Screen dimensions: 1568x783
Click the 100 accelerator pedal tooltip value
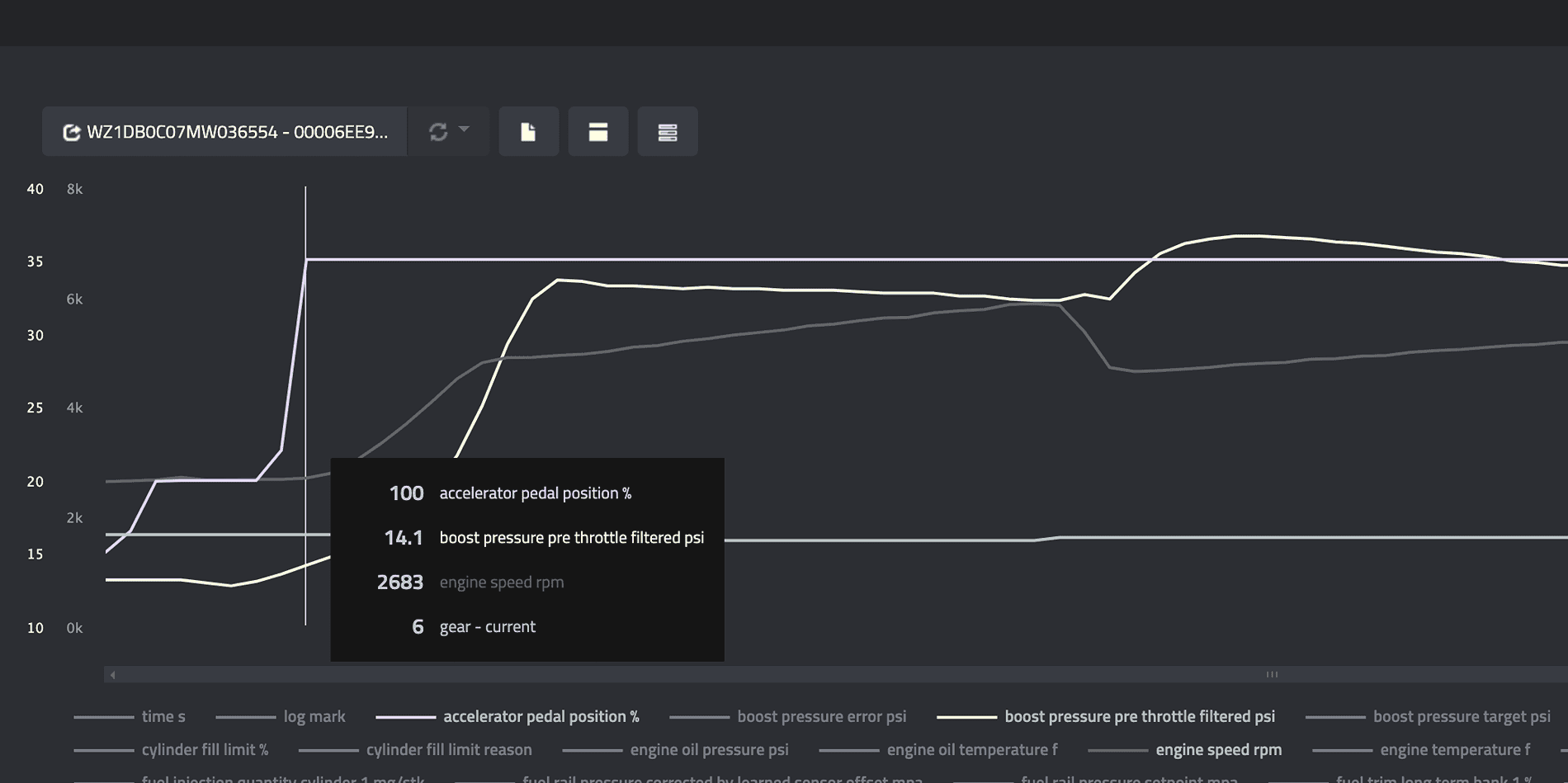click(406, 493)
